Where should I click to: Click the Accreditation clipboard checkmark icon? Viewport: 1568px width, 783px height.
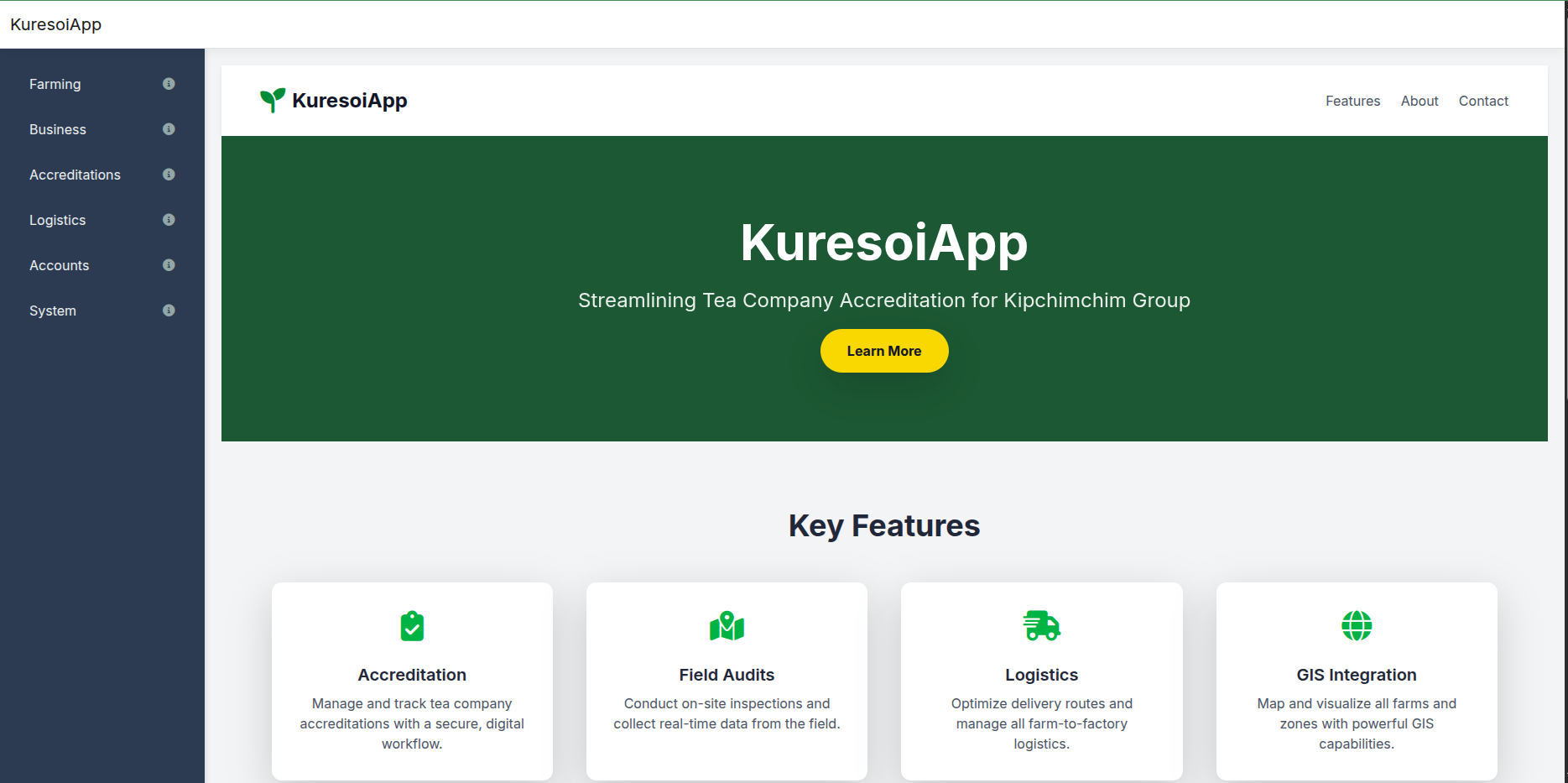[411, 625]
